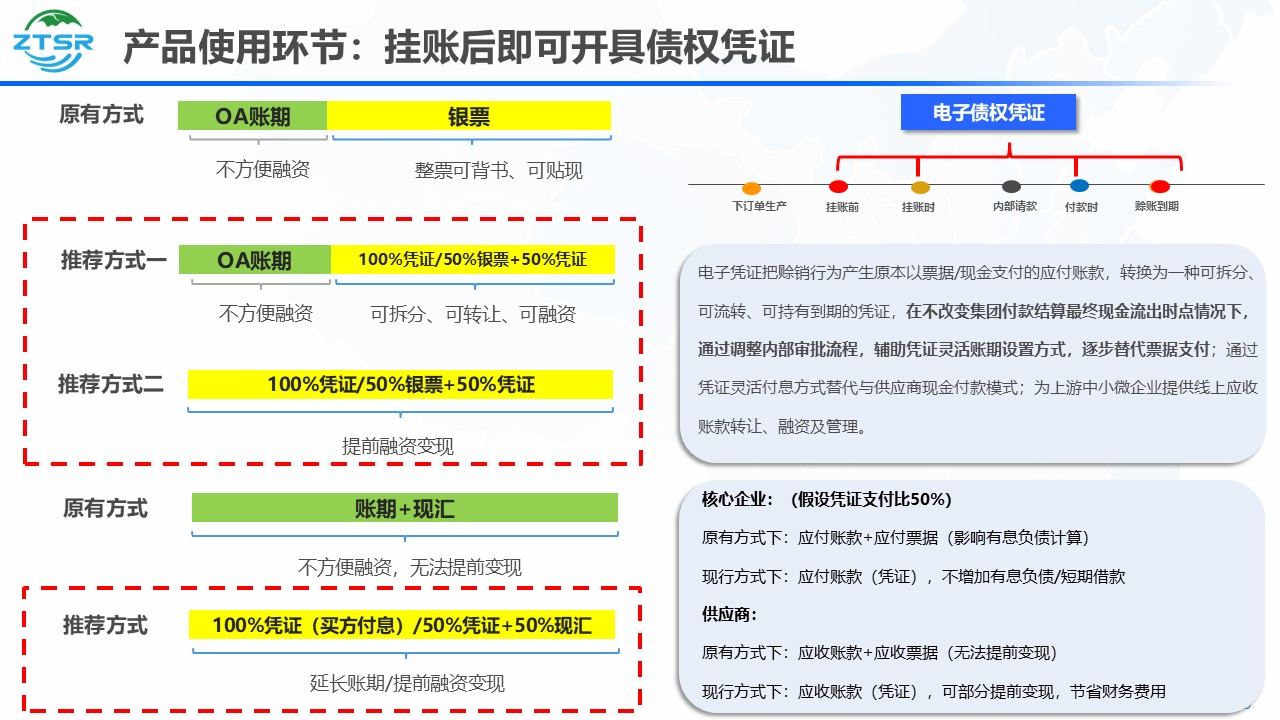Click the dark gray dot above 内部请款
Image resolution: width=1280 pixels, height=720 pixels.
(1011, 186)
